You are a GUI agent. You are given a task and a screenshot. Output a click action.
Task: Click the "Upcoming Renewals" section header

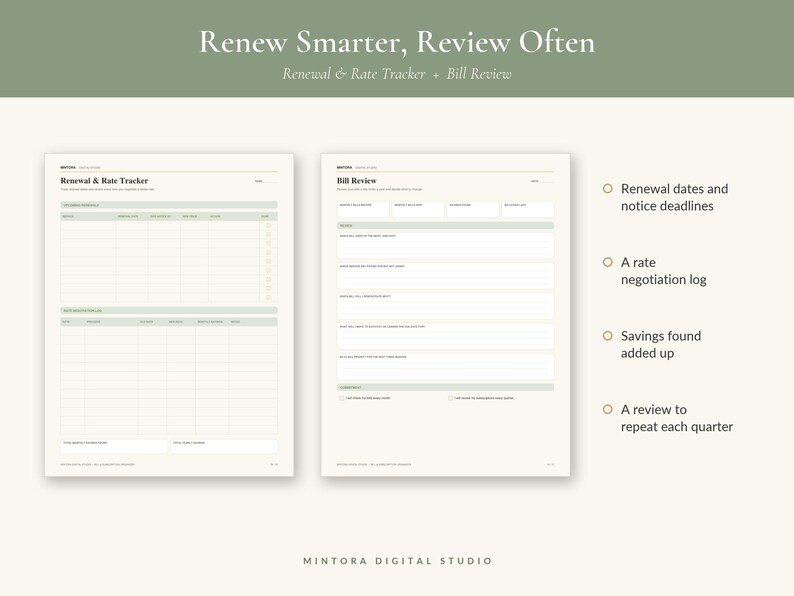pos(169,205)
